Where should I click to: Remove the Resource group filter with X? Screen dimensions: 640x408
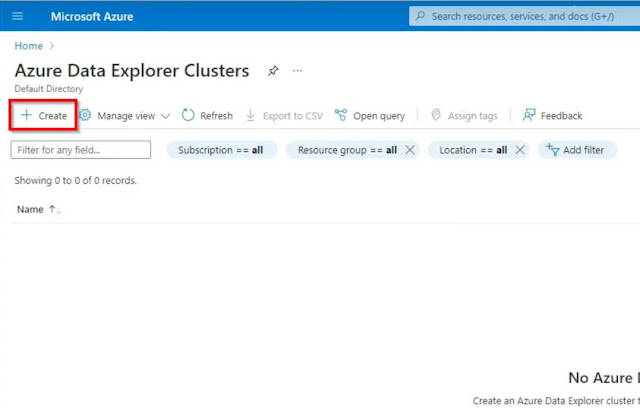[410, 150]
